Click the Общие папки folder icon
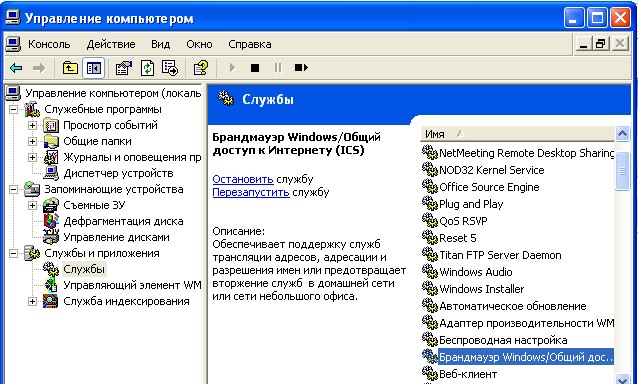The width and height of the screenshot is (638, 384). [51, 141]
